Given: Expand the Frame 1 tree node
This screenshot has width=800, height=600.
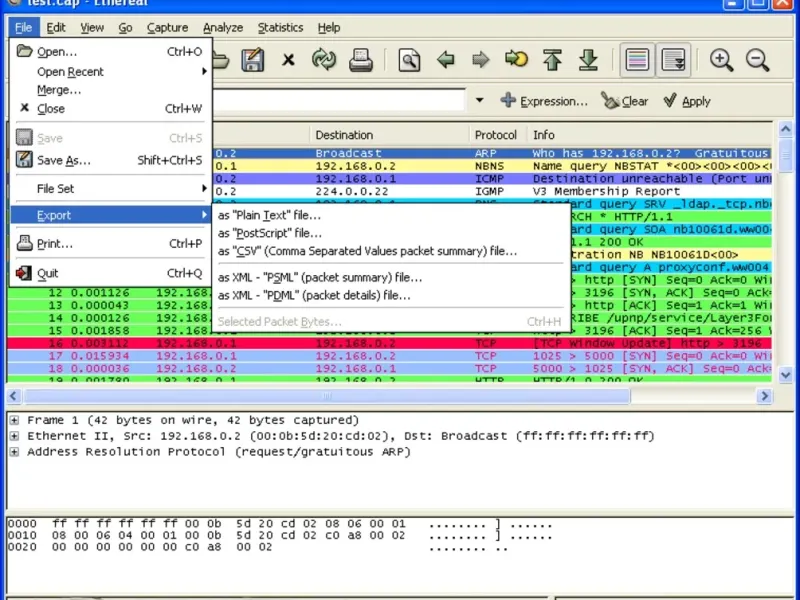Looking at the screenshot, I should (14, 421).
